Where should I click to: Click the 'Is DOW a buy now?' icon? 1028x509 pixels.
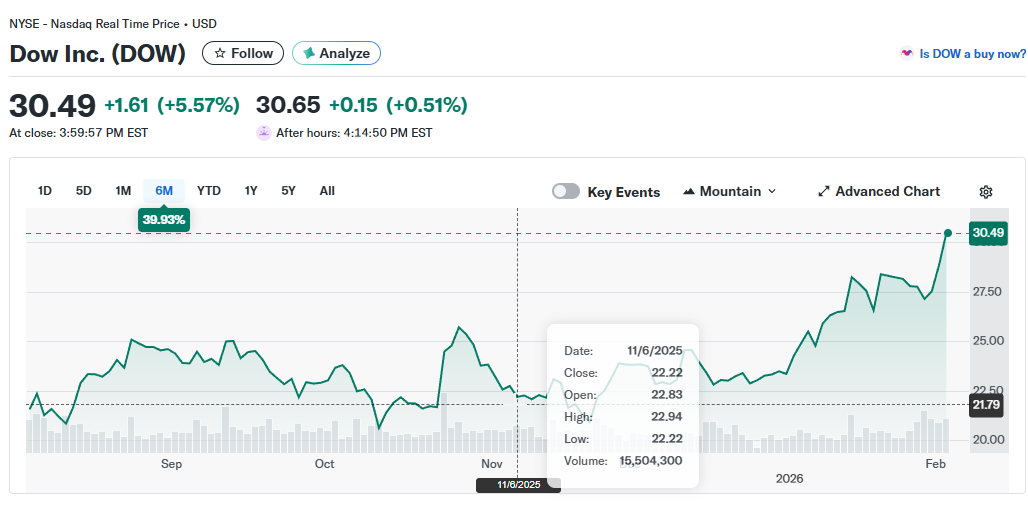click(x=907, y=54)
